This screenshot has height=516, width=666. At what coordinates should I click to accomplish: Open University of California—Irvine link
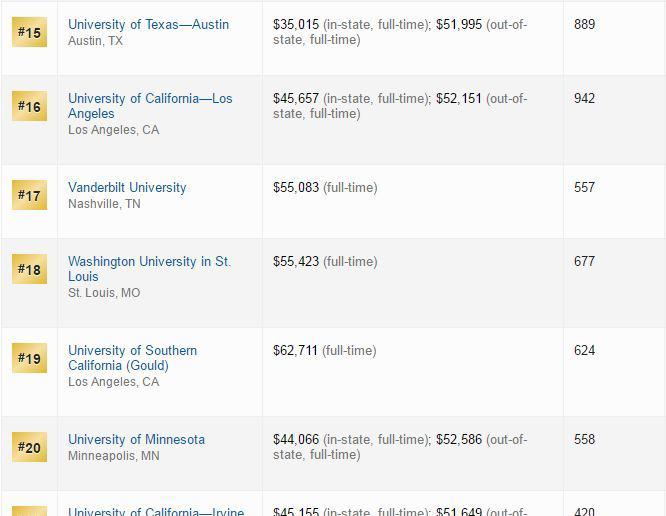156,511
